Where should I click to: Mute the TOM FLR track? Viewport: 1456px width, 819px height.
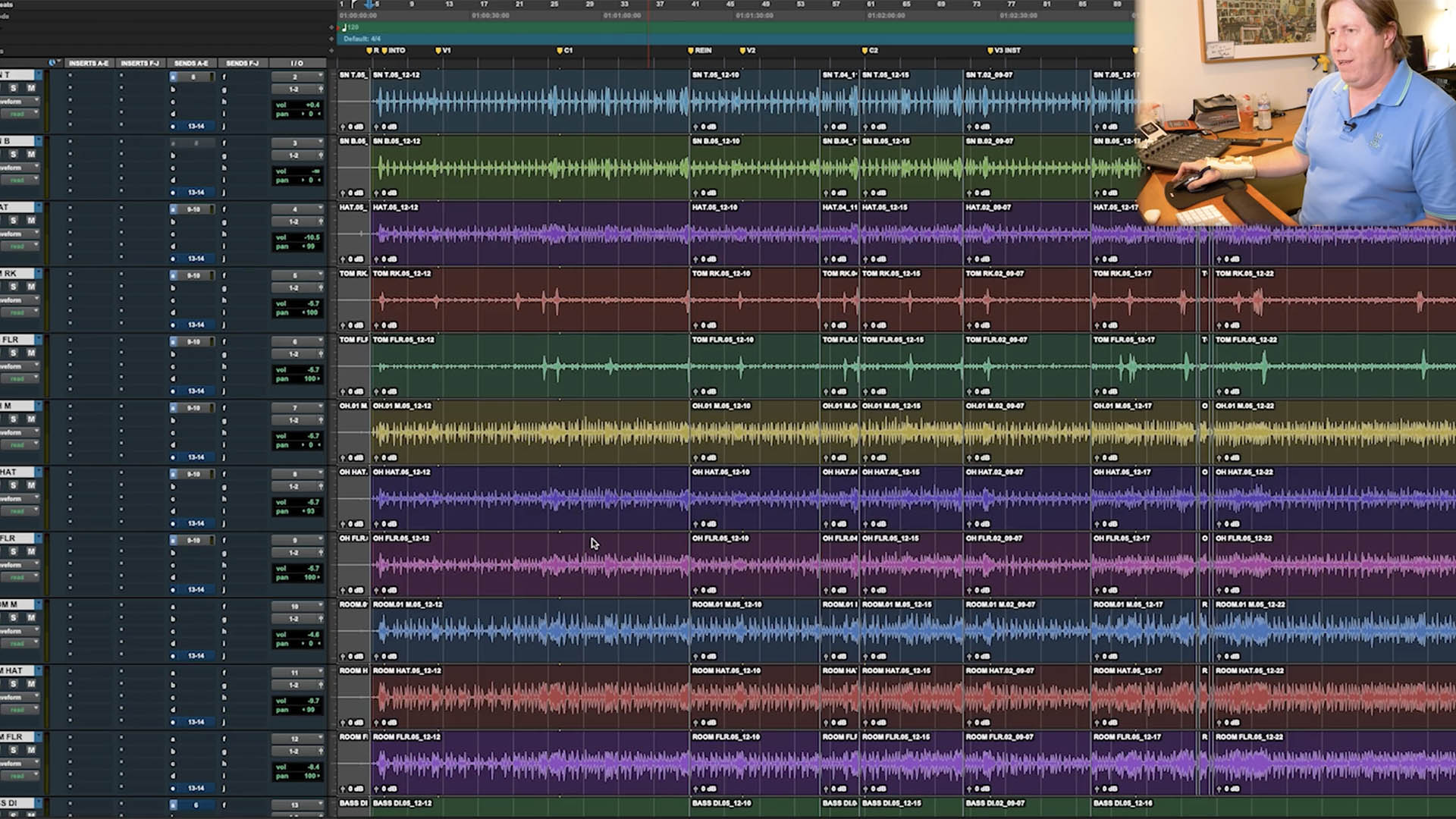pos(31,353)
